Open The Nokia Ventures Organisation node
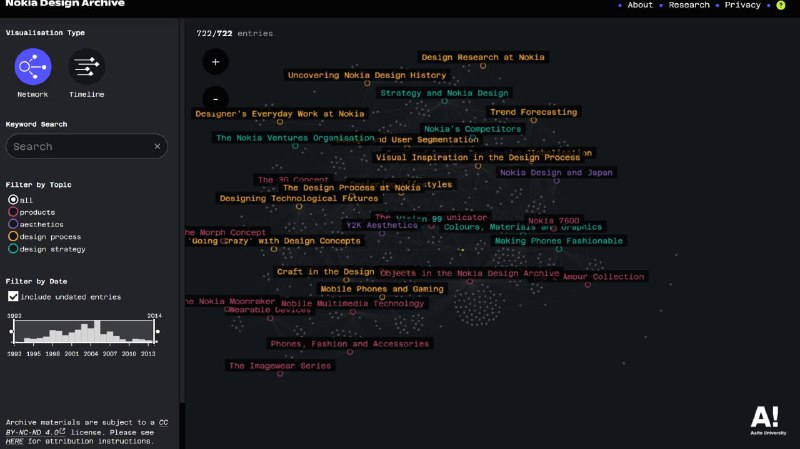 pos(295,138)
